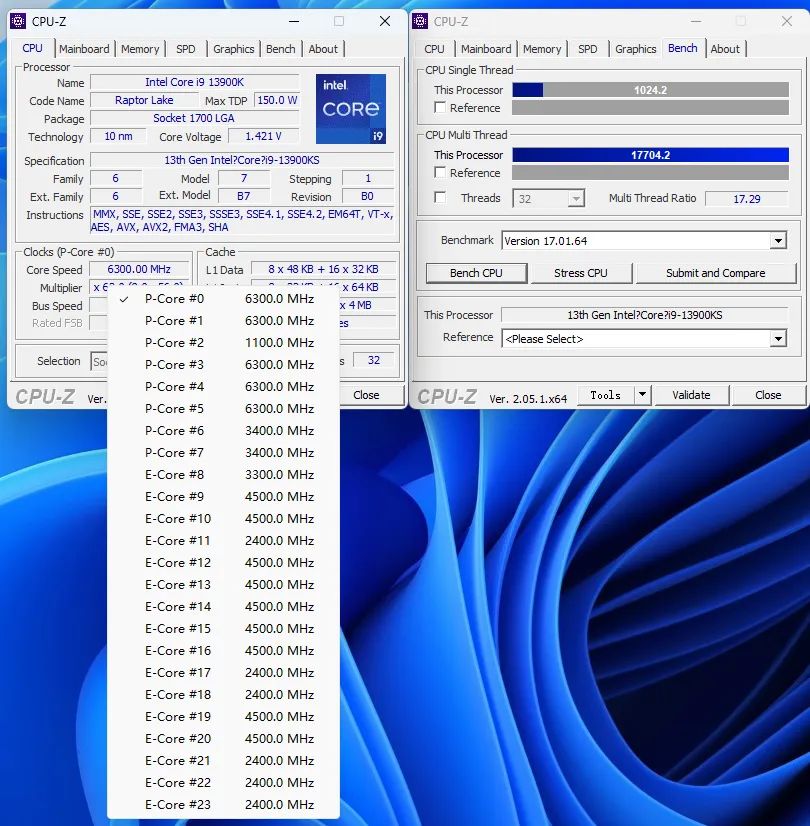This screenshot has height=826, width=810.
Task: Click the Intel Core i9 logo image
Action: 350,109
